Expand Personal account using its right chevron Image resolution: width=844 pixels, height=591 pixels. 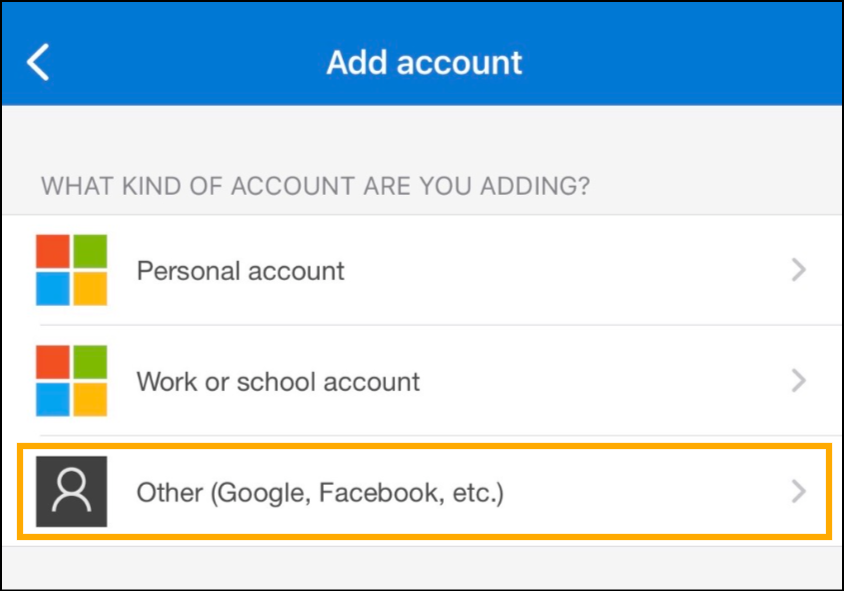[x=798, y=270]
